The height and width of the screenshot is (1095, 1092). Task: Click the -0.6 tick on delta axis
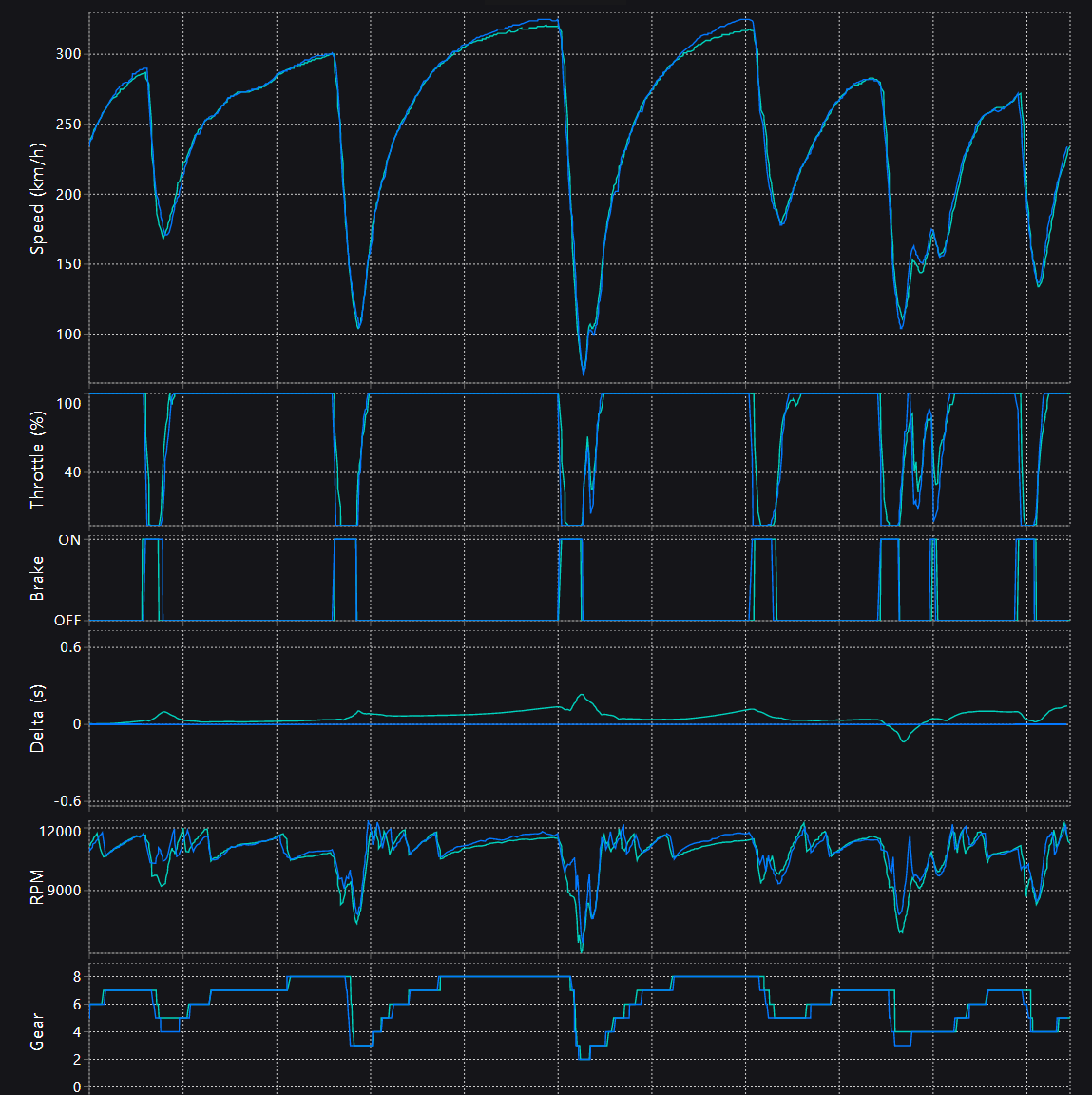tap(68, 801)
